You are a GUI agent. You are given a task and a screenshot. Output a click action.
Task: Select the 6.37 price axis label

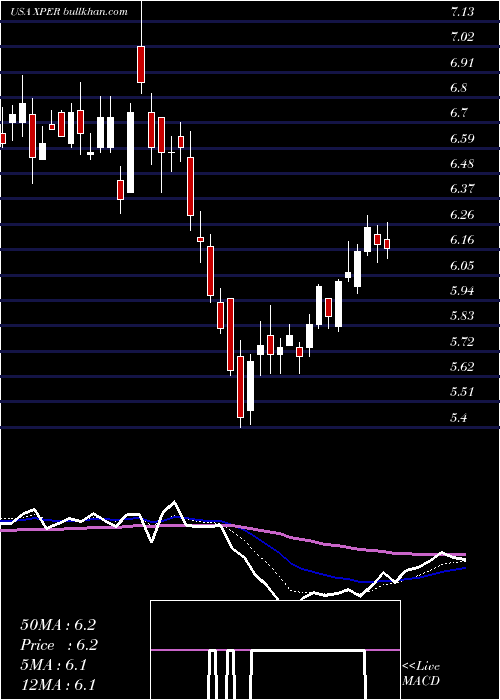tap(462, 189)
